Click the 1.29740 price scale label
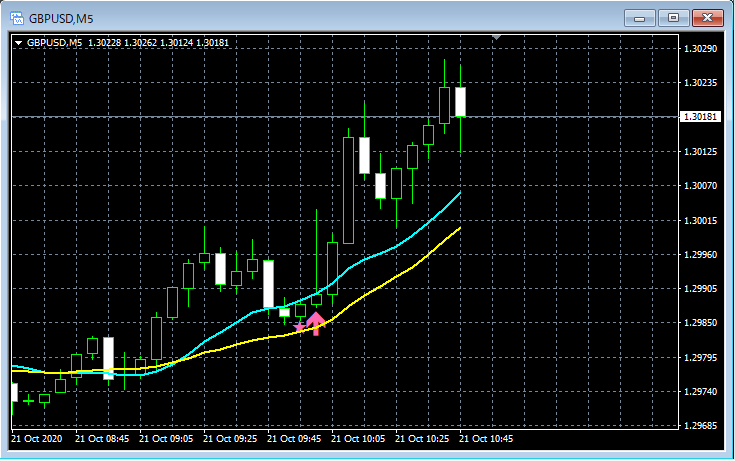This screenshot has width=735, height=461. pyautogui.click(x=700, y=392)
